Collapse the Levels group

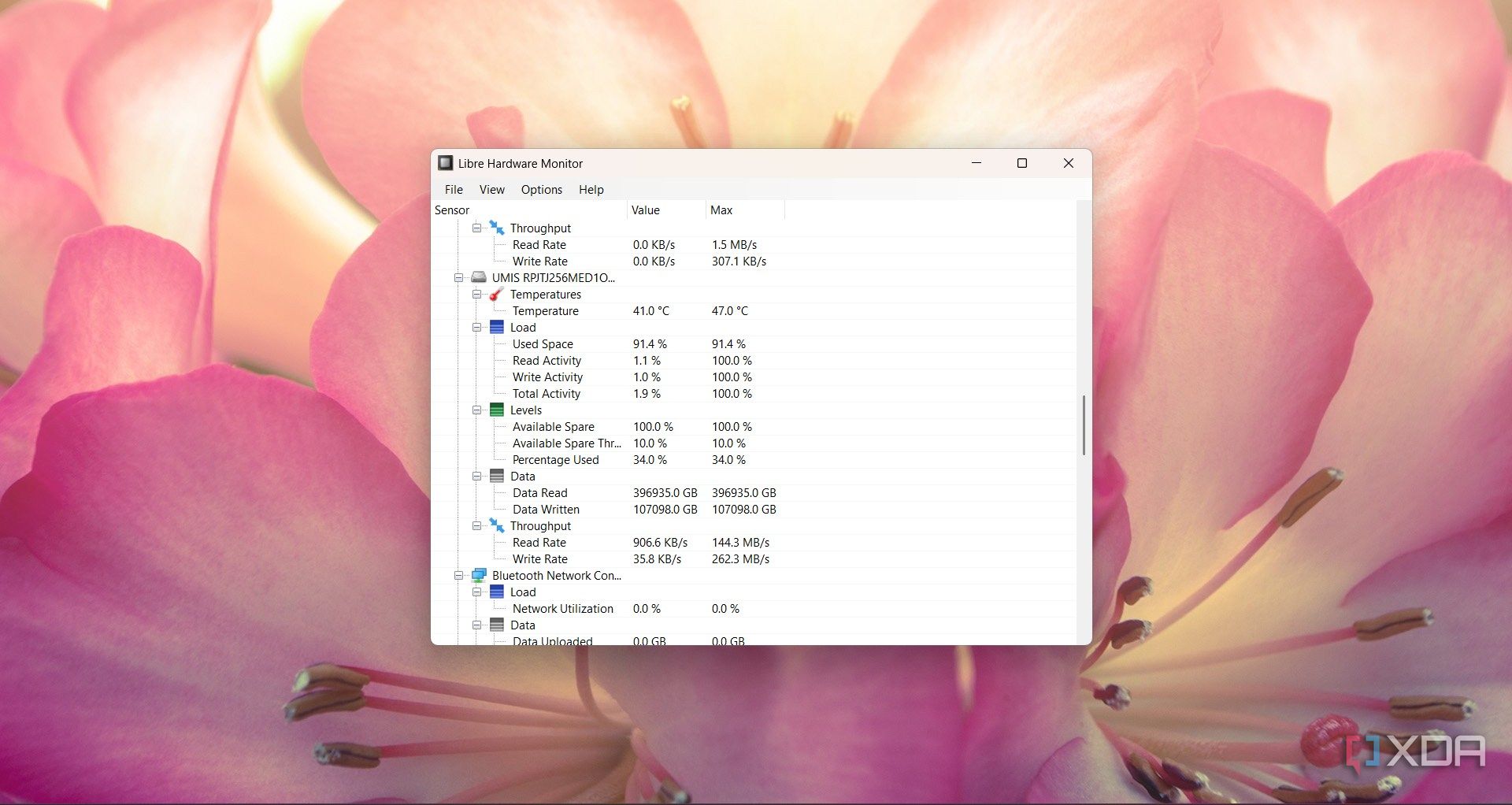pos(476,410)
